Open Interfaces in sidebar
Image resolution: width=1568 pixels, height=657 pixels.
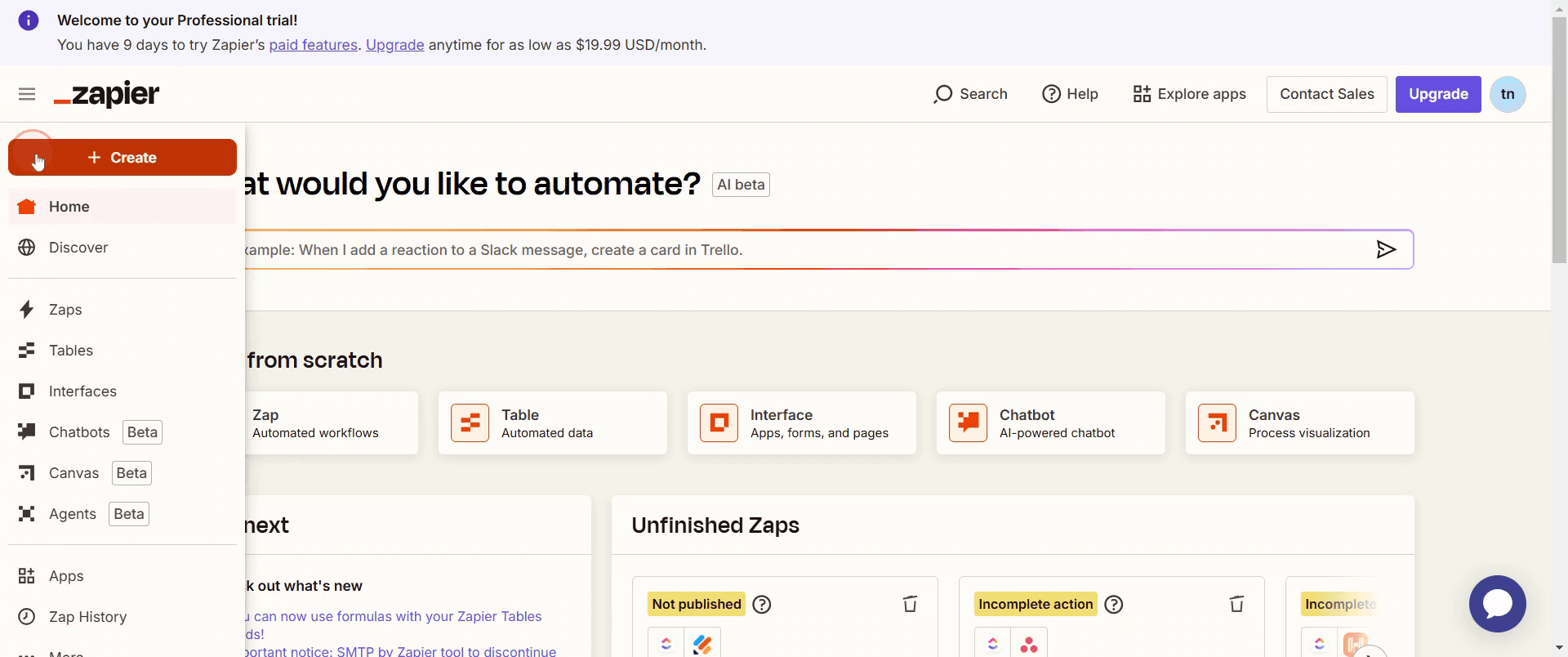point(122,391)
